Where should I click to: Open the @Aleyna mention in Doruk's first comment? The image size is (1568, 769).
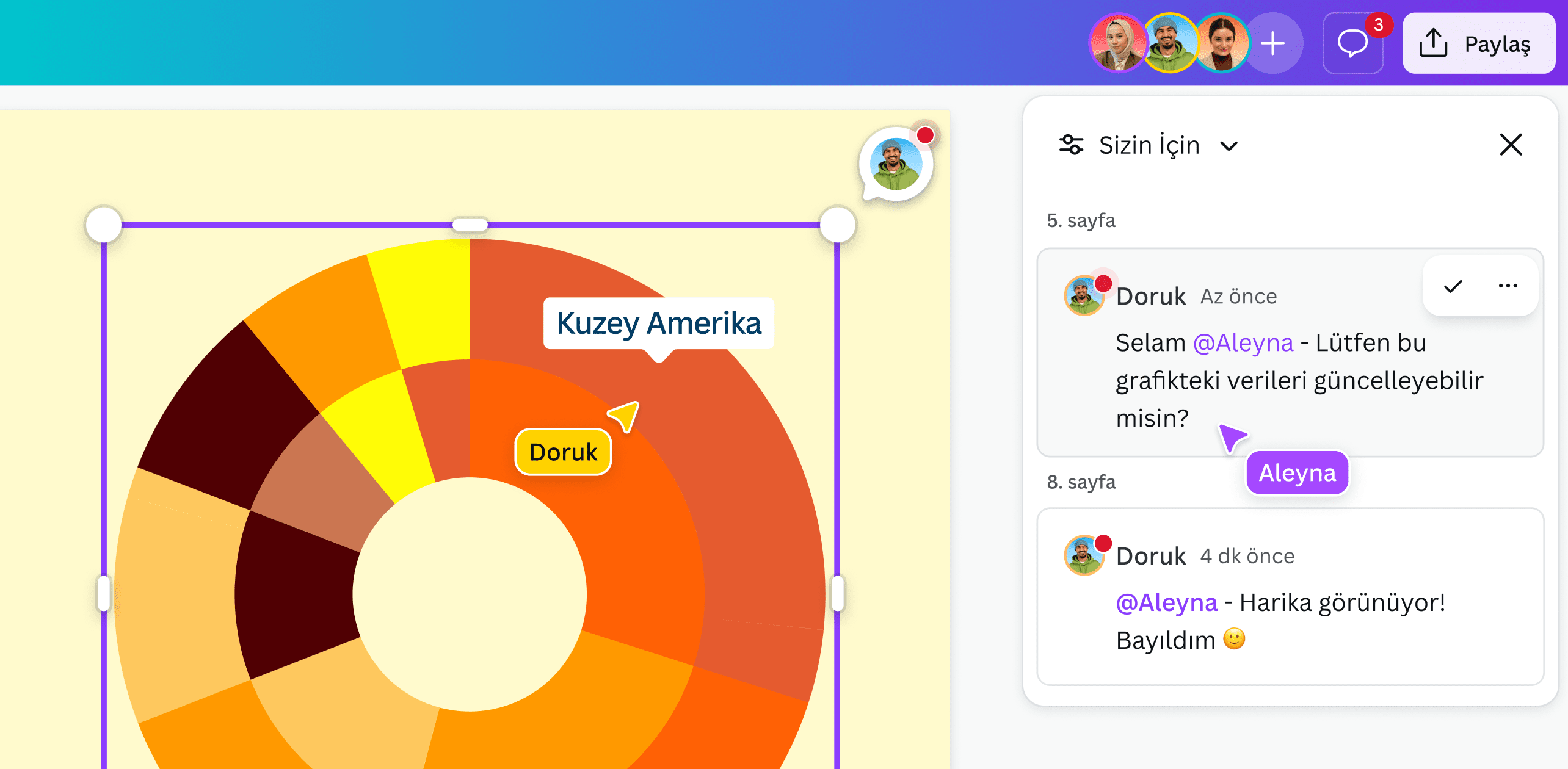[1243, 342]
